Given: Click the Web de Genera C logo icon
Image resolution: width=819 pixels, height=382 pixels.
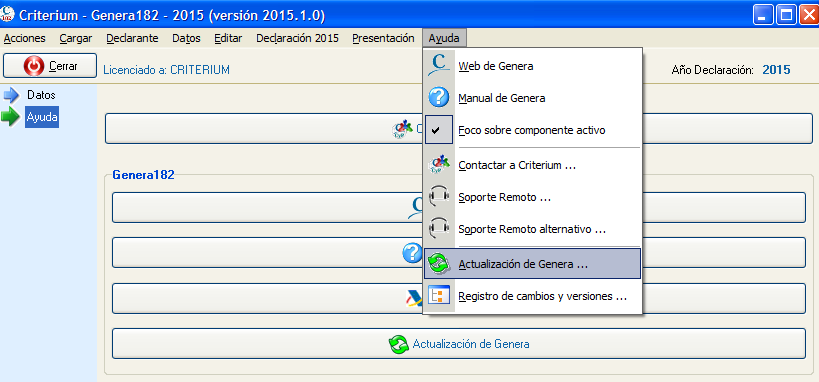Looking at the screenshot, I should 439,65.
